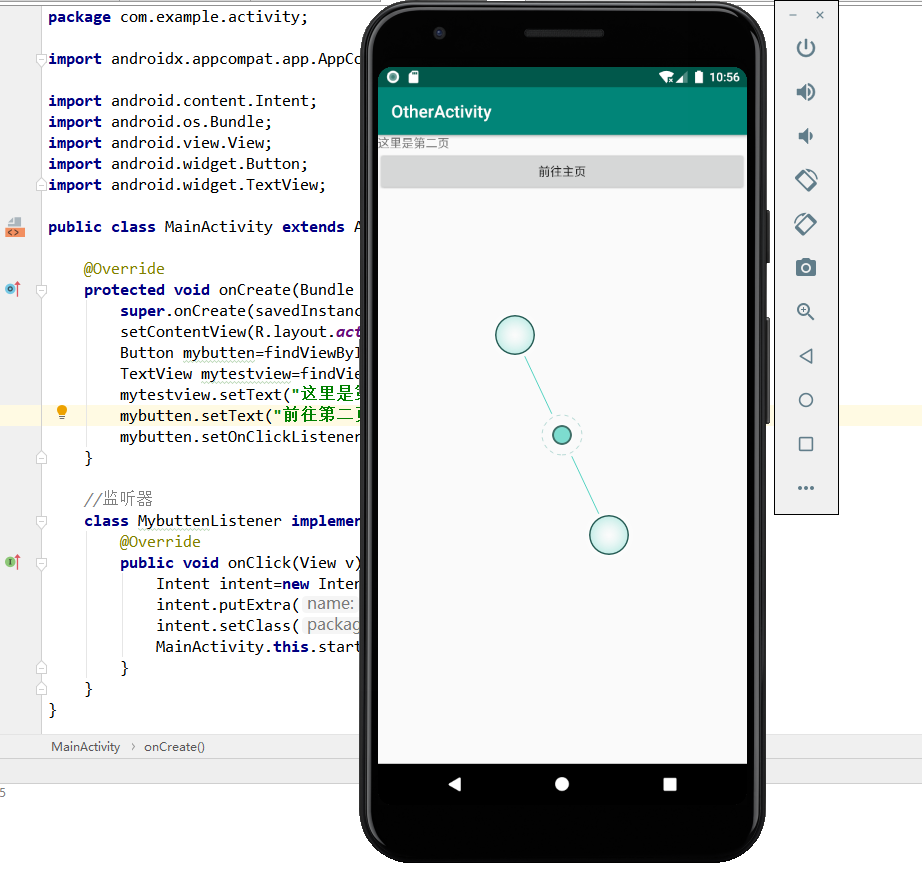The width and height of the screenshot is (922, 877).
Task: Collapse the onCreate method fold marker
Action: (41, 290)
